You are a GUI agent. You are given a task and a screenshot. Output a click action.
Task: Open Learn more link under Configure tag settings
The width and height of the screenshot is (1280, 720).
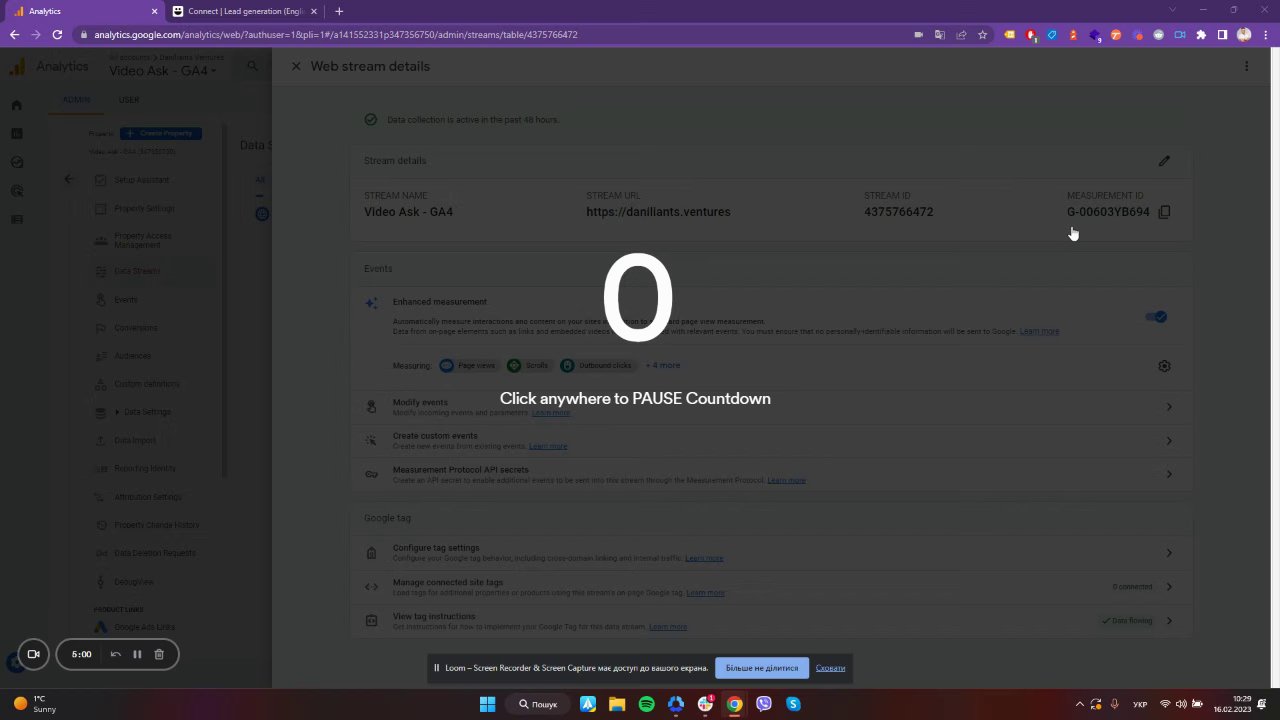704,558
